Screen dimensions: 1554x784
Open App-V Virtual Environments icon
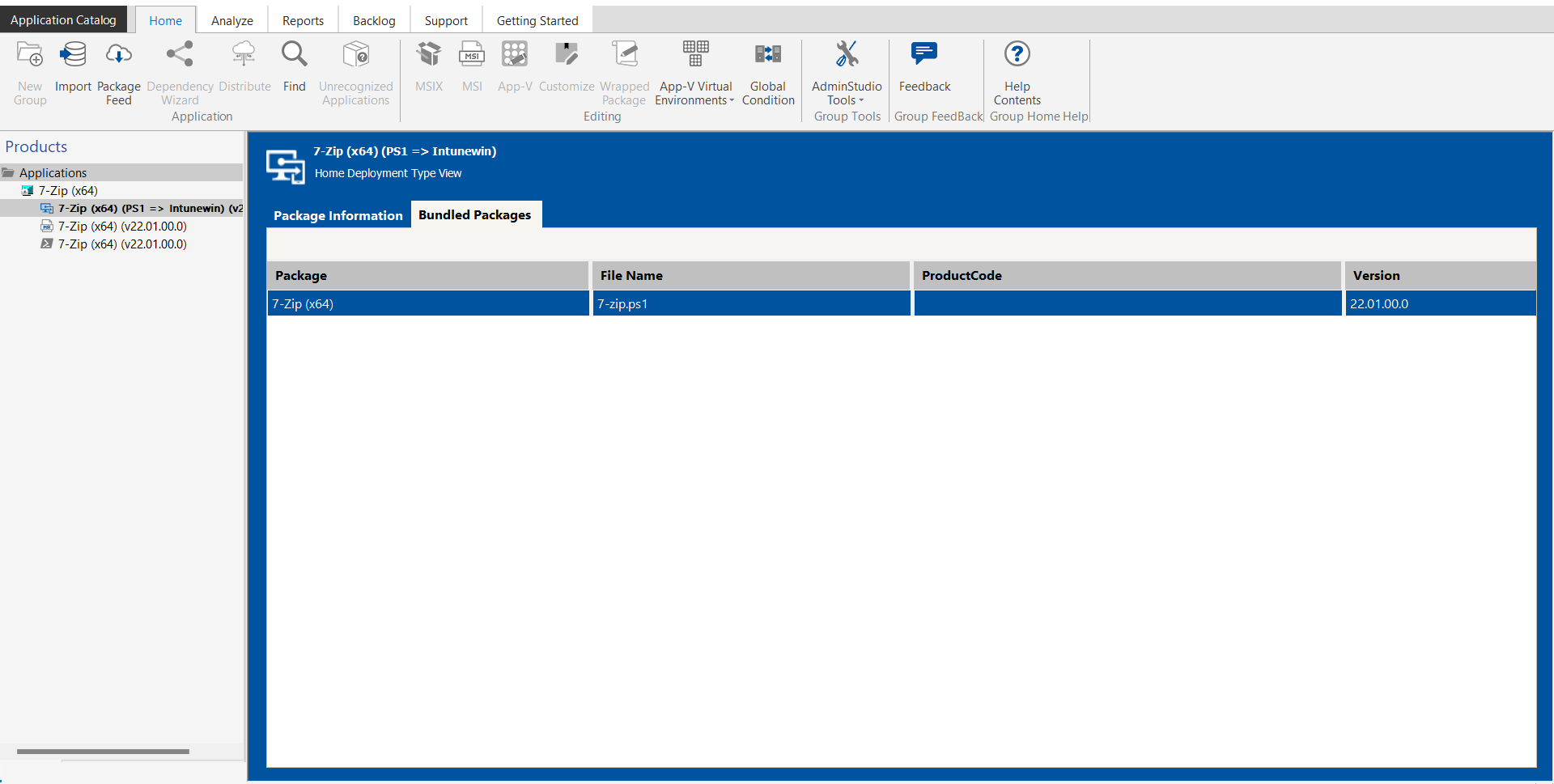(695, 55)
